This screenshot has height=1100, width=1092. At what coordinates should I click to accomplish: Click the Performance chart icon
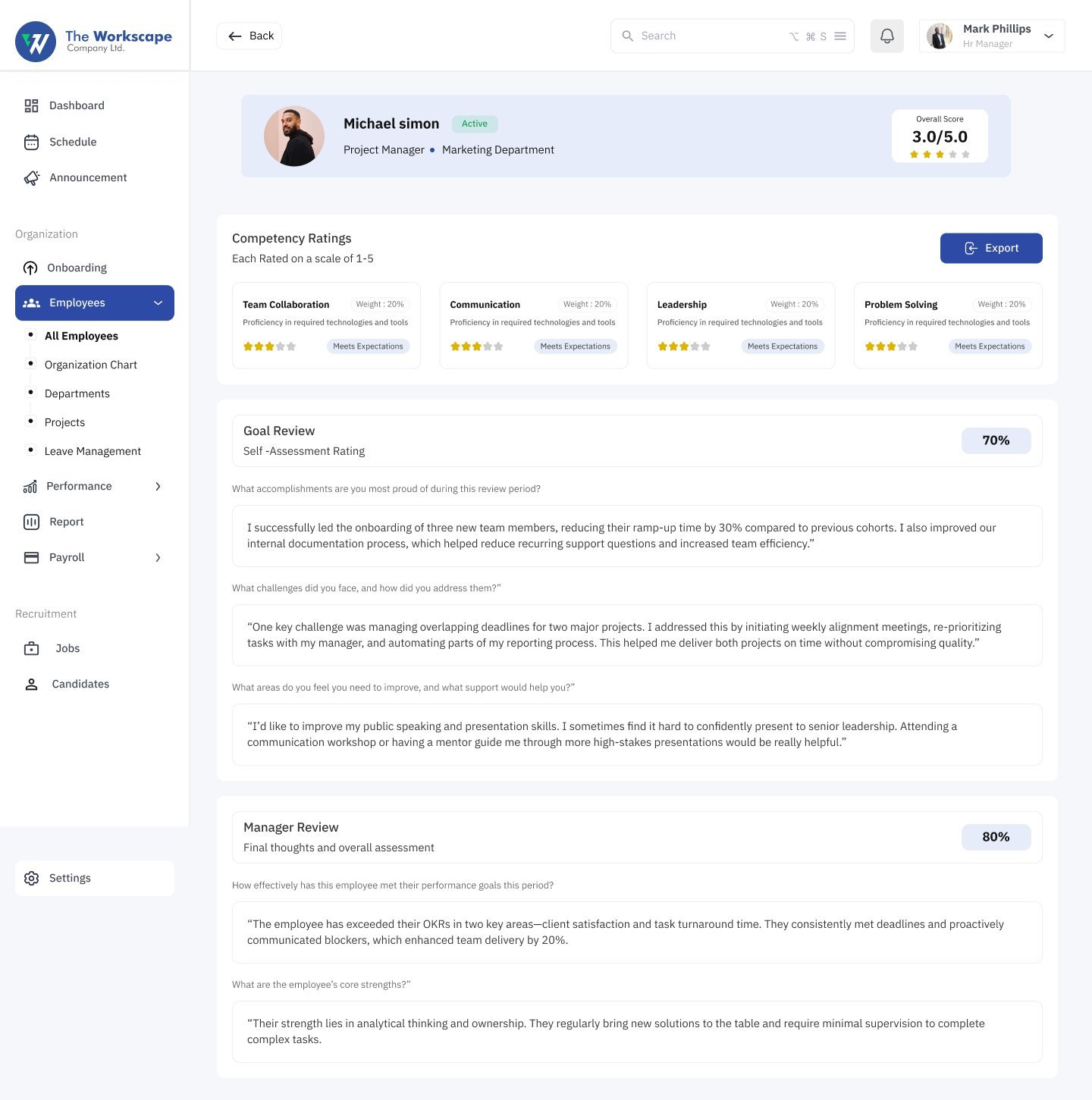click(x=30, y=486)
